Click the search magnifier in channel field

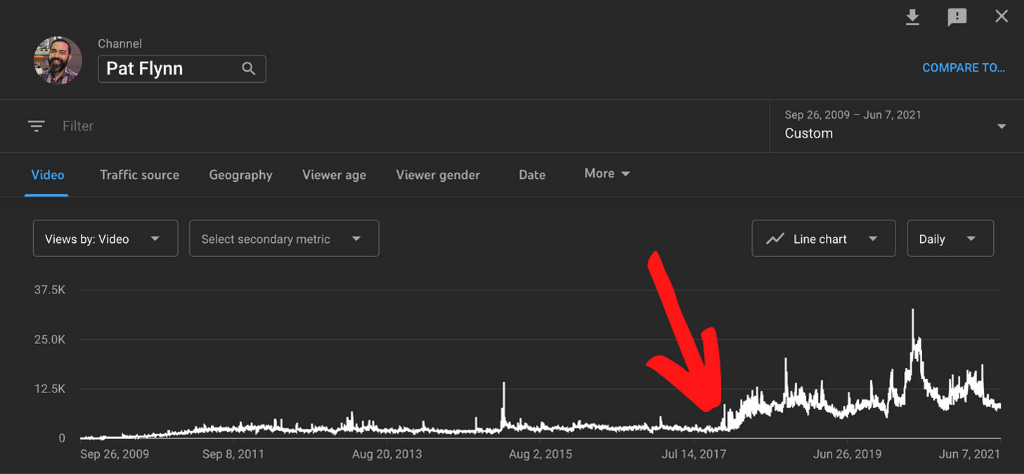[248, 69]
